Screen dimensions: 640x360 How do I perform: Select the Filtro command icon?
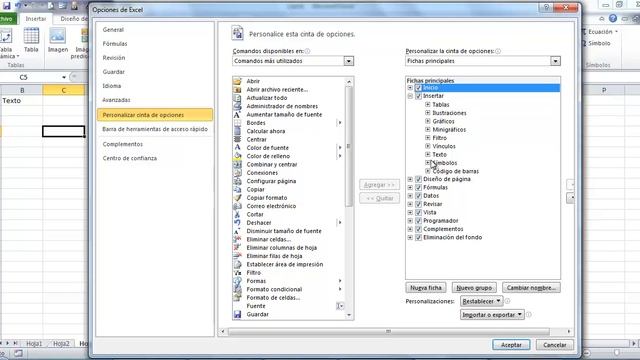pos(237,272)
